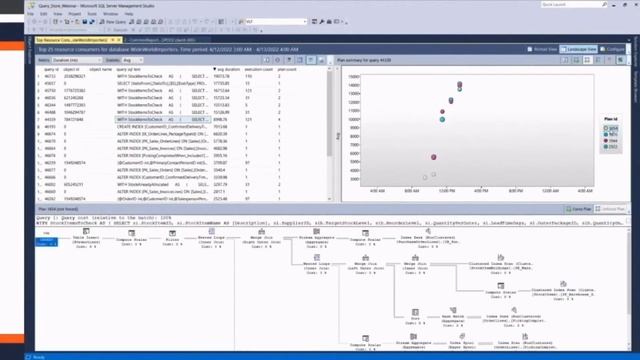
Task: Click the New Query toolbar button
Action: 113,22
